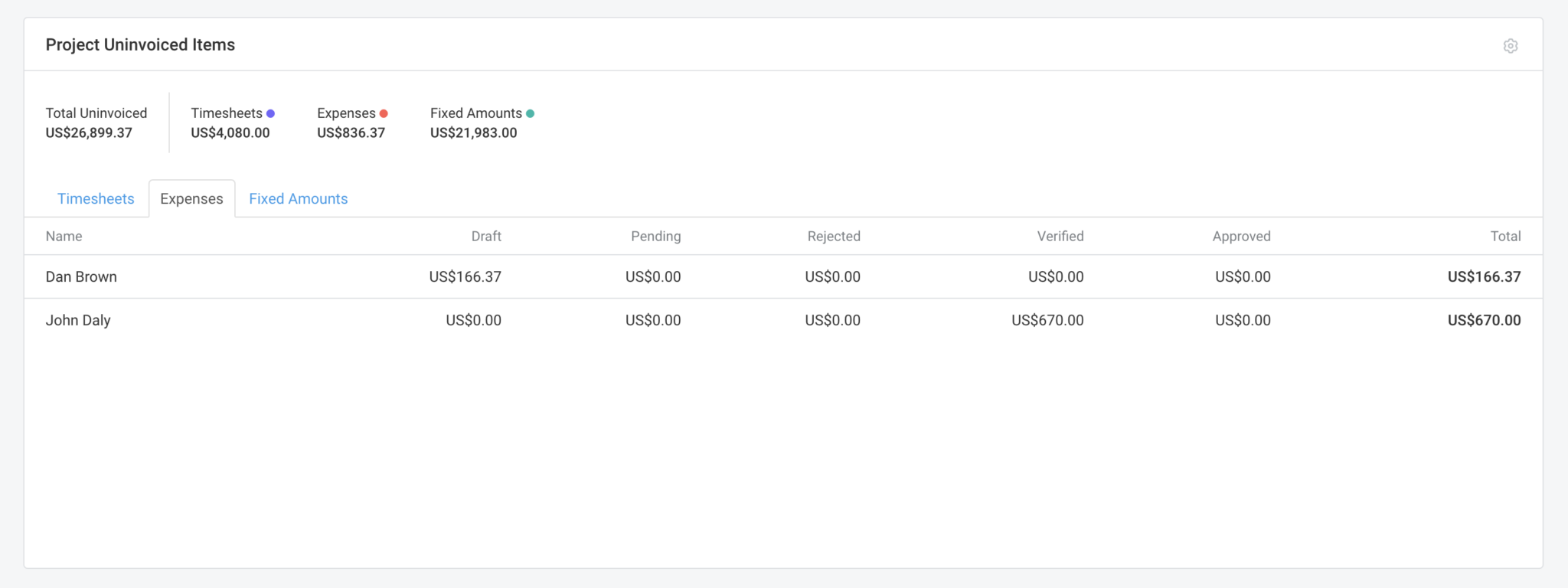Open the widget settings gear icon

(x=1510, y=46)
